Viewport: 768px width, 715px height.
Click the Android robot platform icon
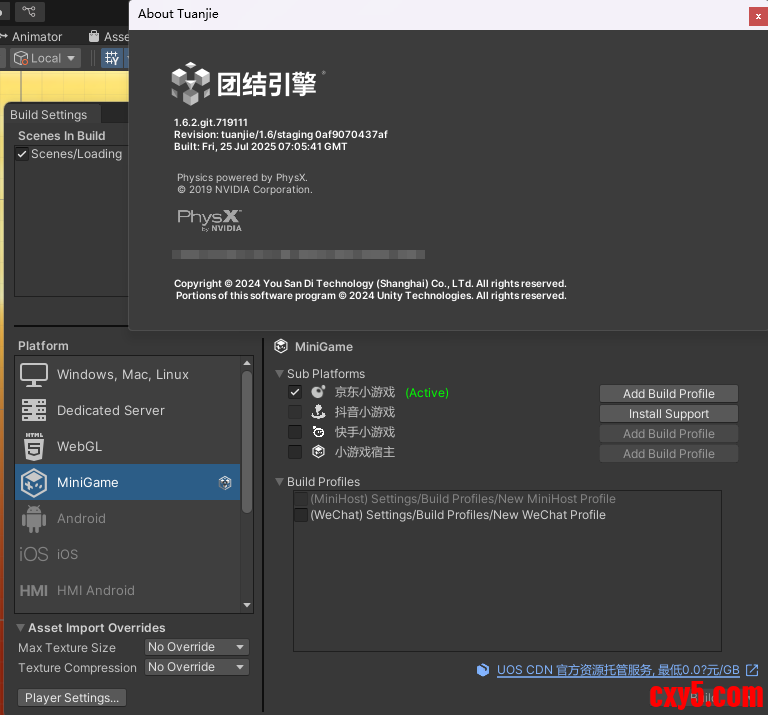tap(34, 518)
